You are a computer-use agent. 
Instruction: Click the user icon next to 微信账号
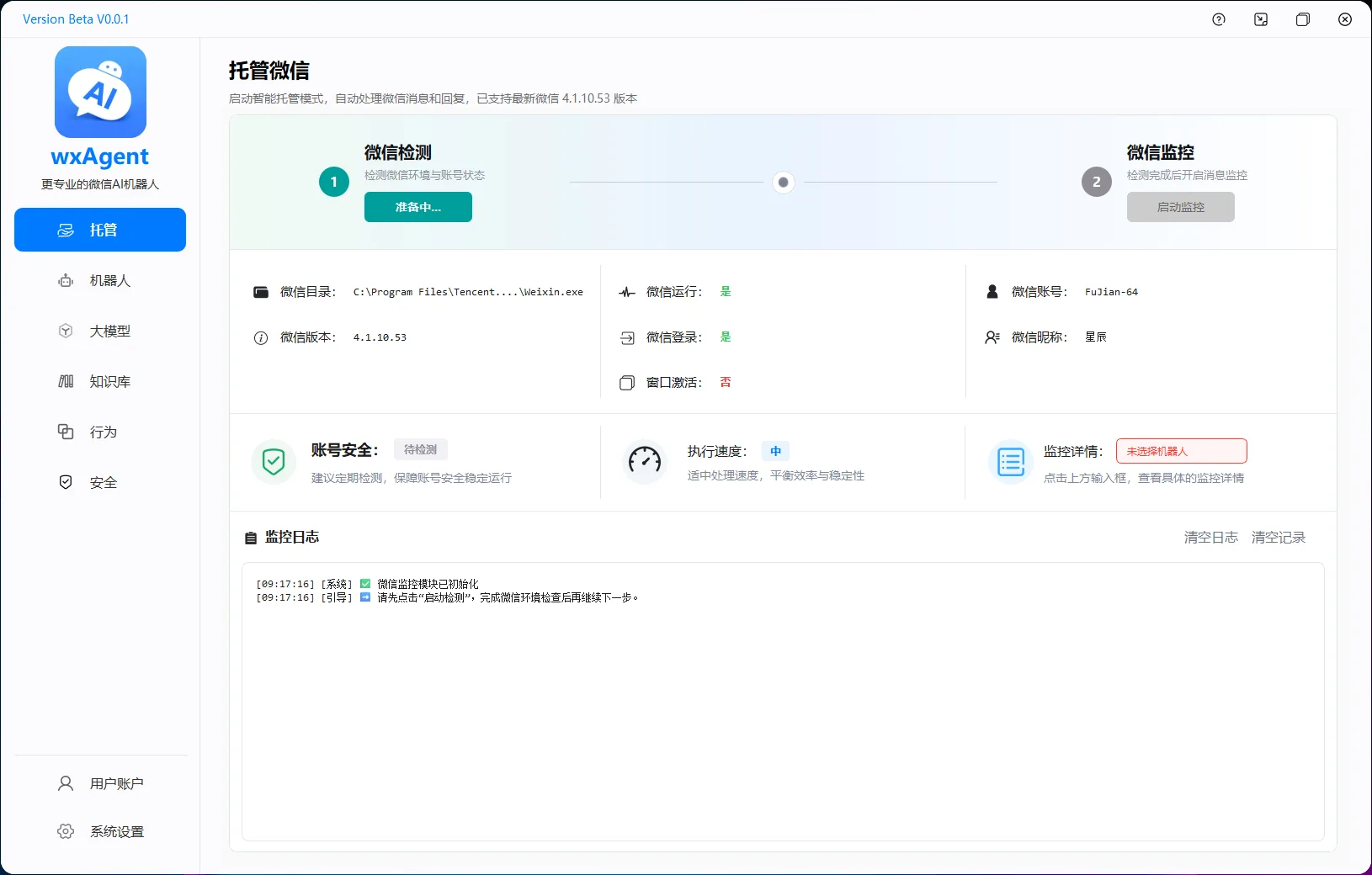click(992, 292)
